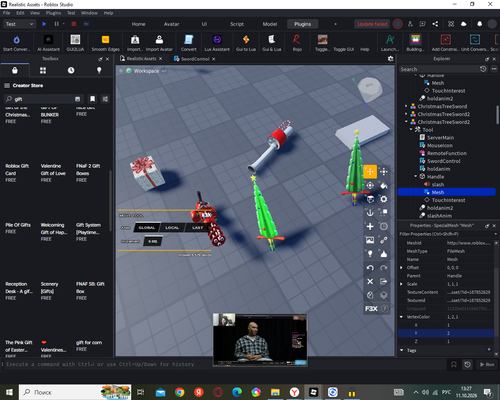Screen dimensions: 500x400
Task: Open the Home ribbon tab
Action: tap(138, 24)
